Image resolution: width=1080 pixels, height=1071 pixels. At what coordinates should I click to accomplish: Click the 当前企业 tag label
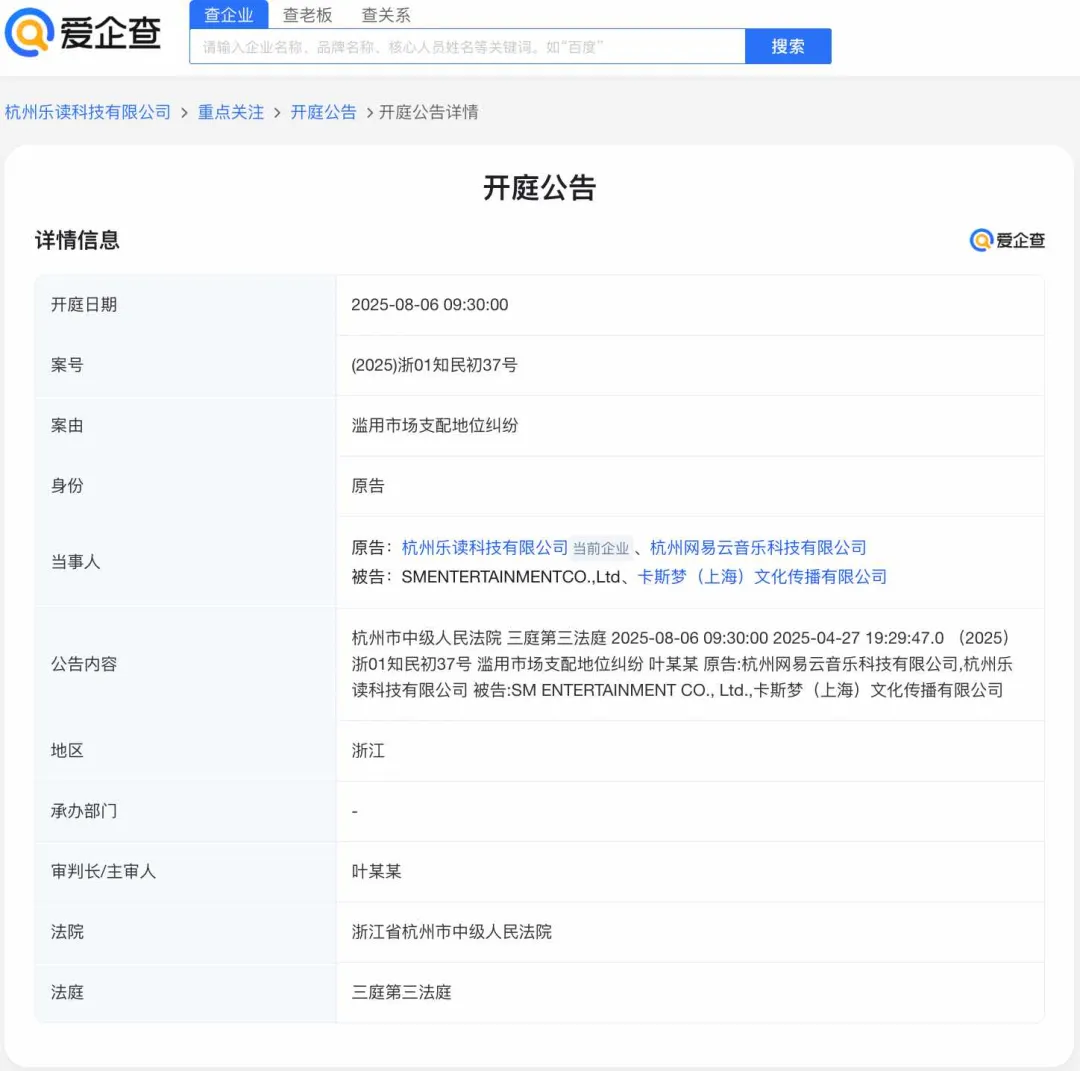pos(601,549)
